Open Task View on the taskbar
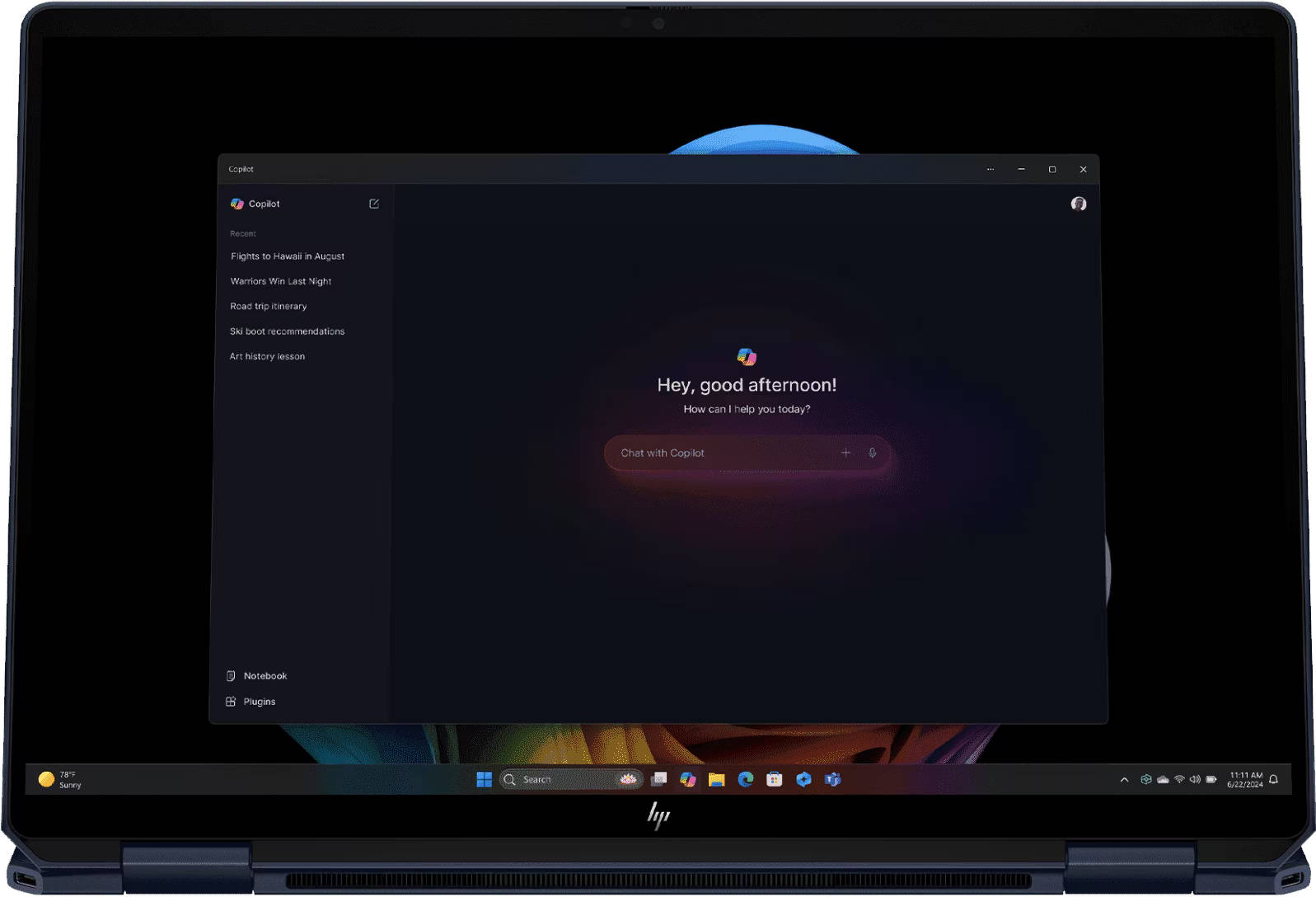 tap(659, 779)
